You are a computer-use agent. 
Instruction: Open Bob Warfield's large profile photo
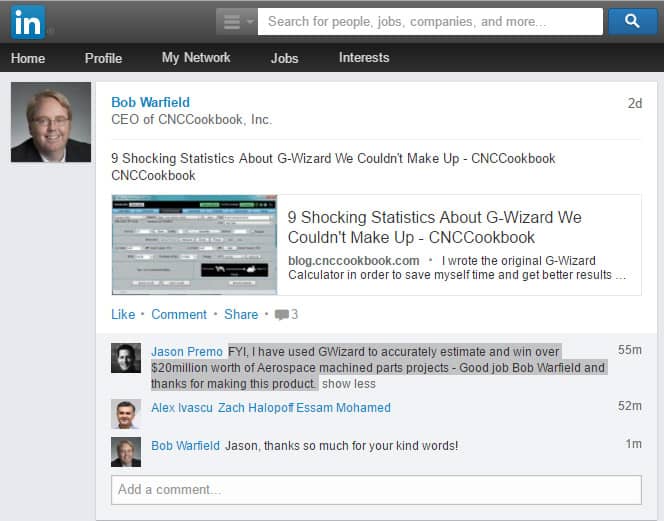[x=50, y=122]
